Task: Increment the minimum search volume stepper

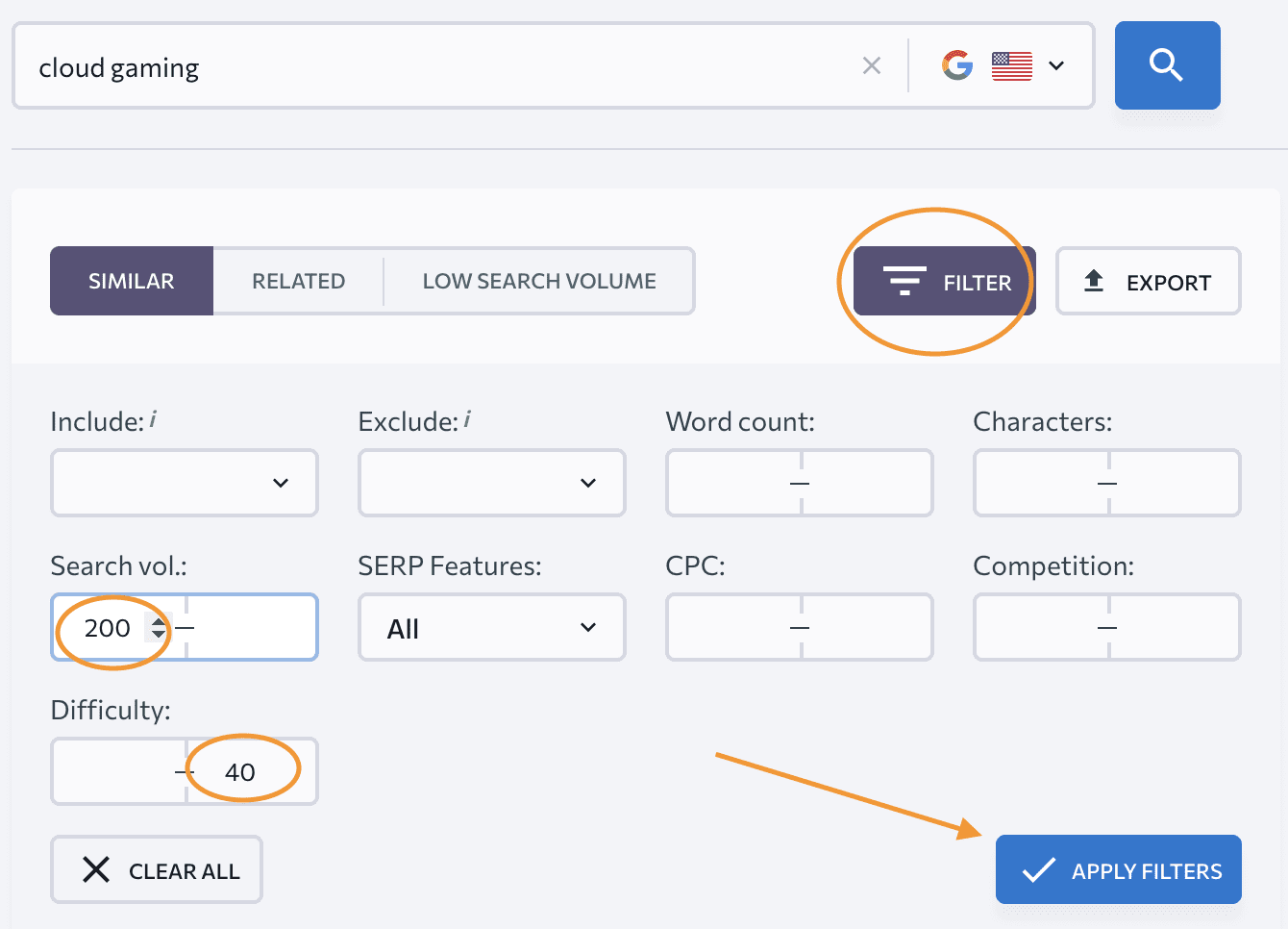Action: pyautogui.click(x=158, y=622)
